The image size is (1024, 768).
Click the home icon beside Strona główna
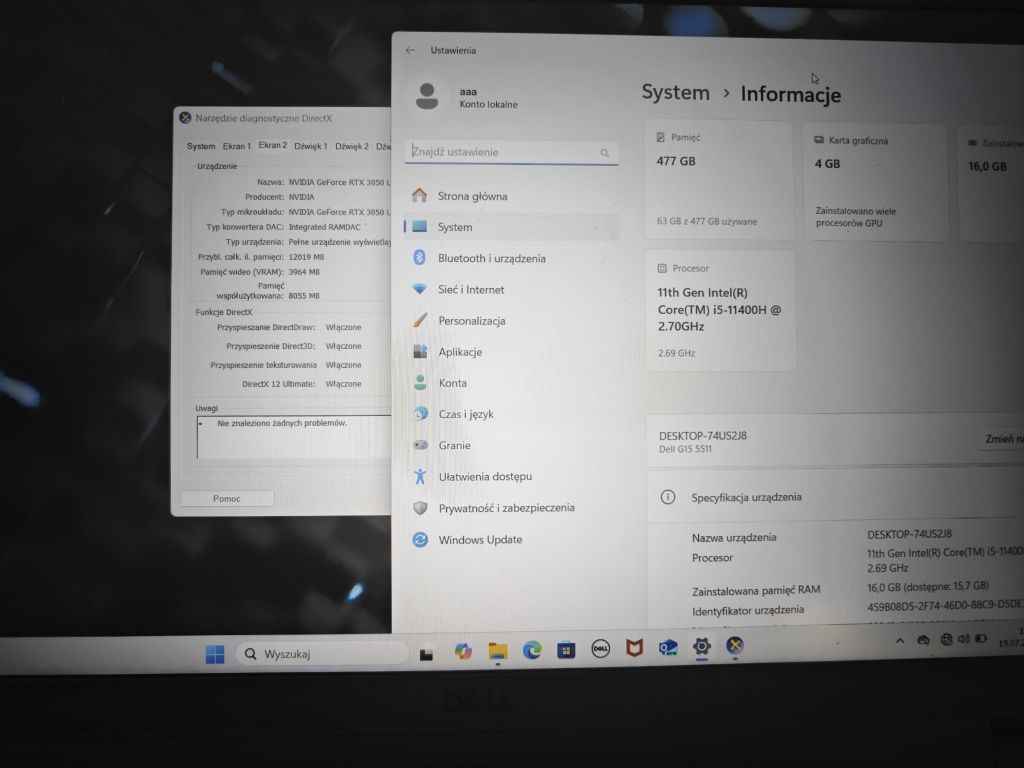(419, 195)
